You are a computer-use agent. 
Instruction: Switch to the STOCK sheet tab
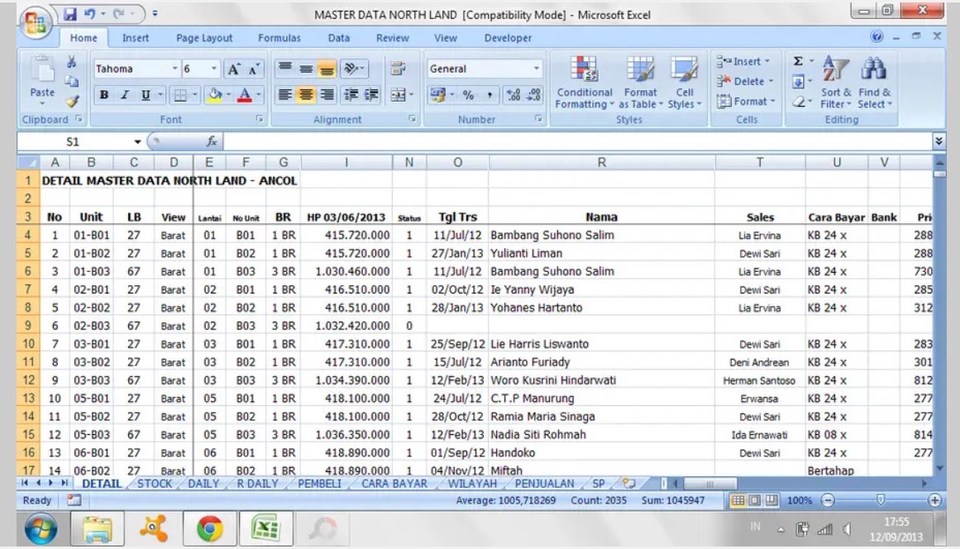point(154,484)
